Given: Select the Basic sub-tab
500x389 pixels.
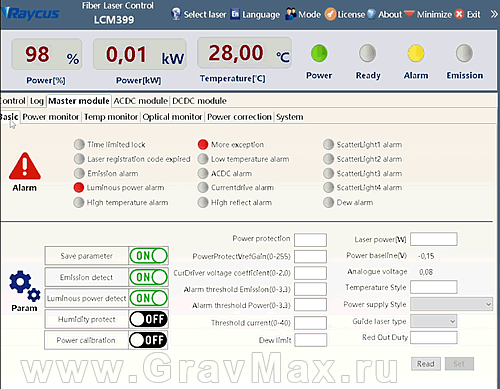Looking at the screenshot, I should coord(9,117).
